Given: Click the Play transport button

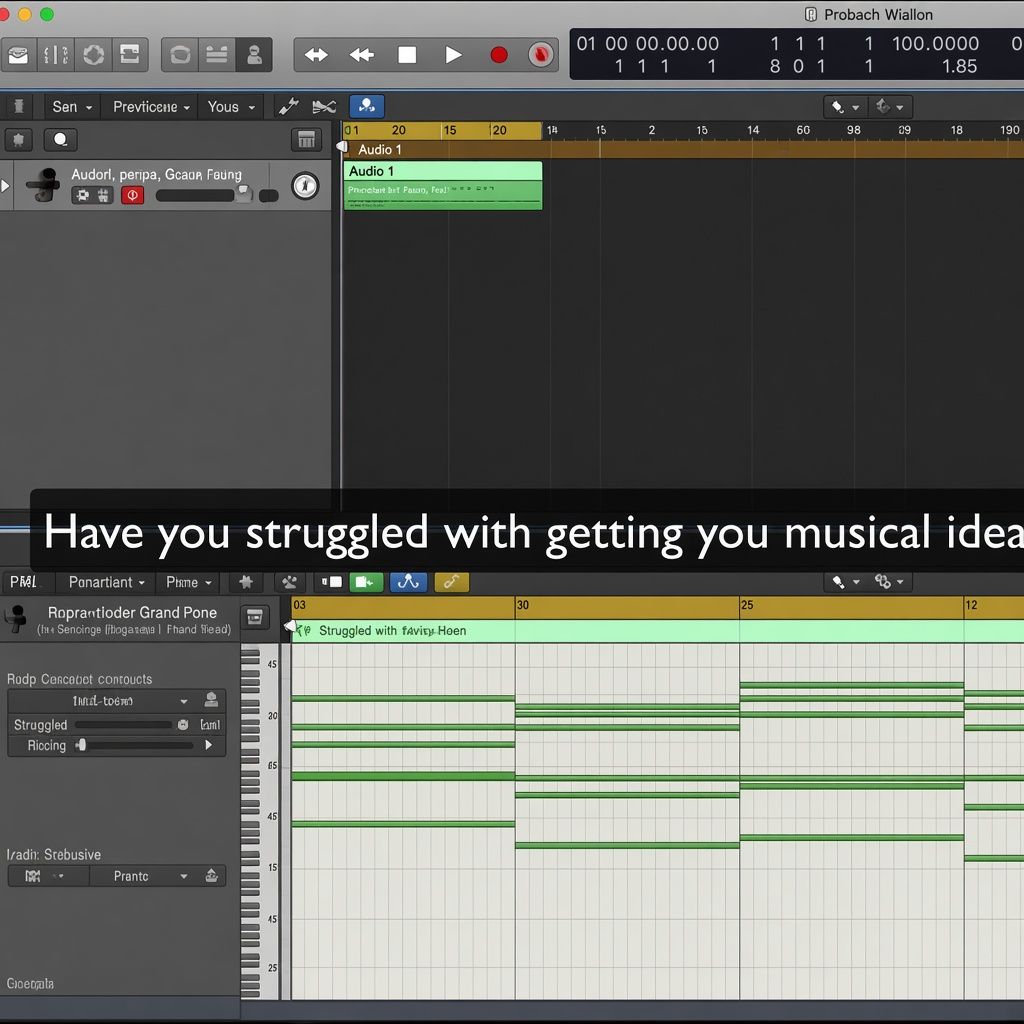Looking at the screenshot, I should pos(453,55).
